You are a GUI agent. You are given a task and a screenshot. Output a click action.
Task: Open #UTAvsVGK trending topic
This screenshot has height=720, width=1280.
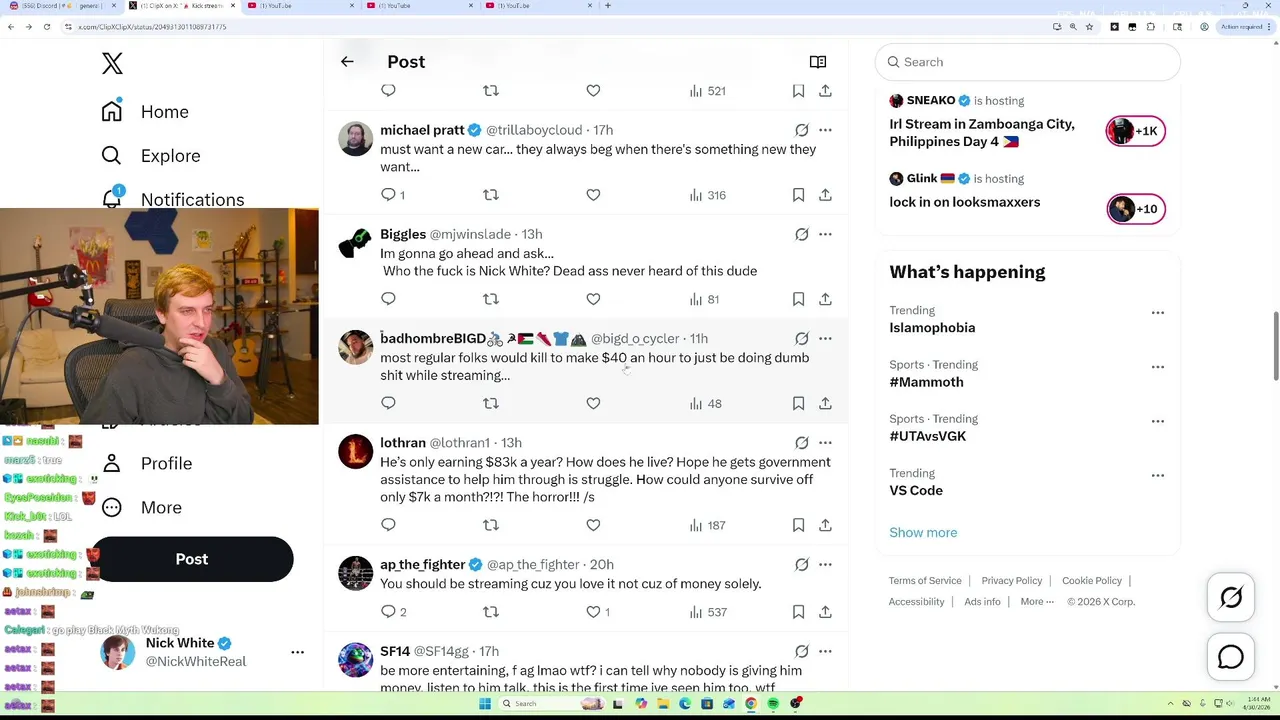(928, 436)
